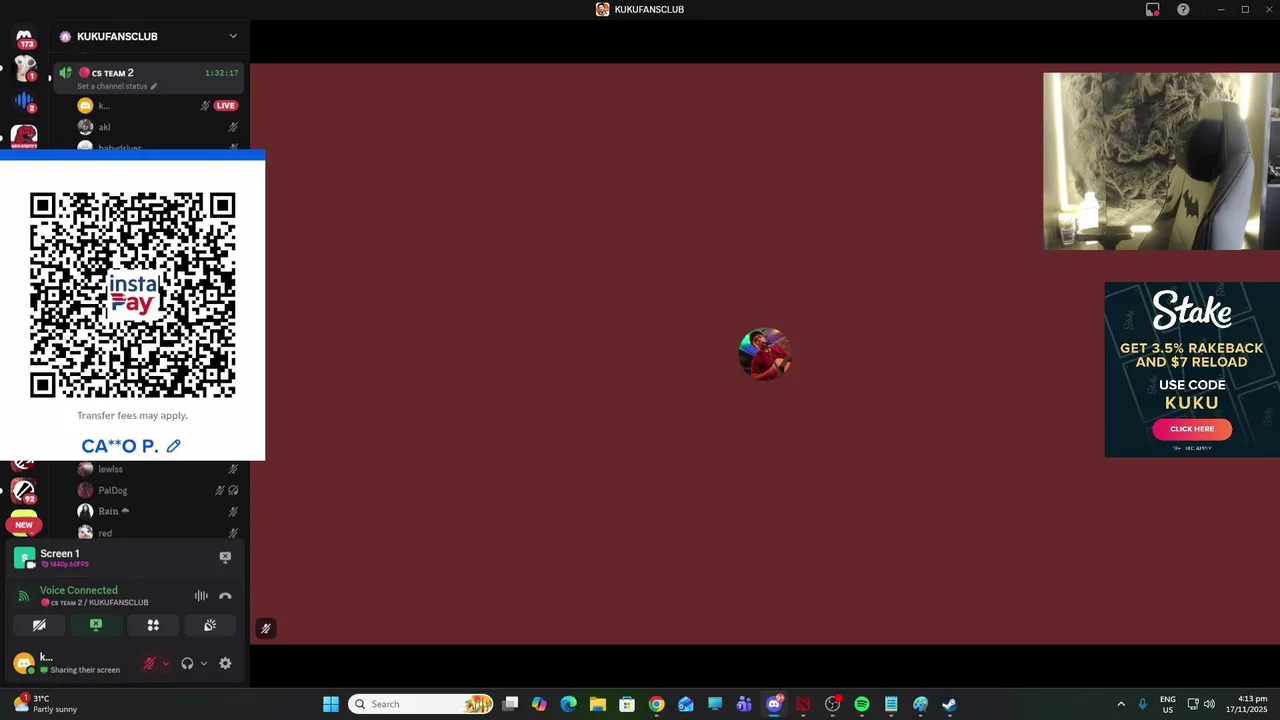Open noise suppression soundwave icon
Screen dimensions: 1280x720
tap(201, 596)
